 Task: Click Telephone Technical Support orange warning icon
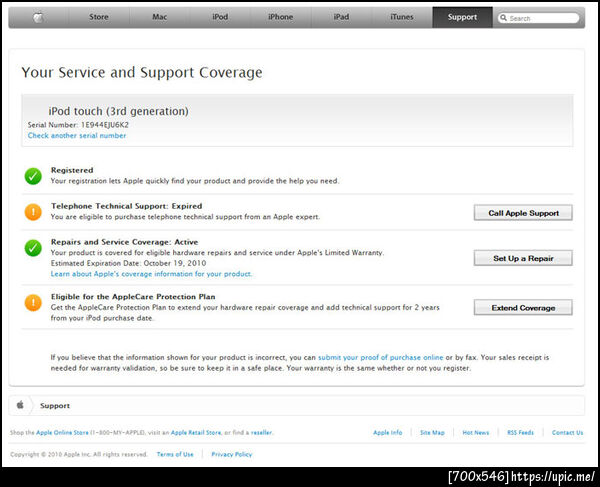tap(33, 212)
